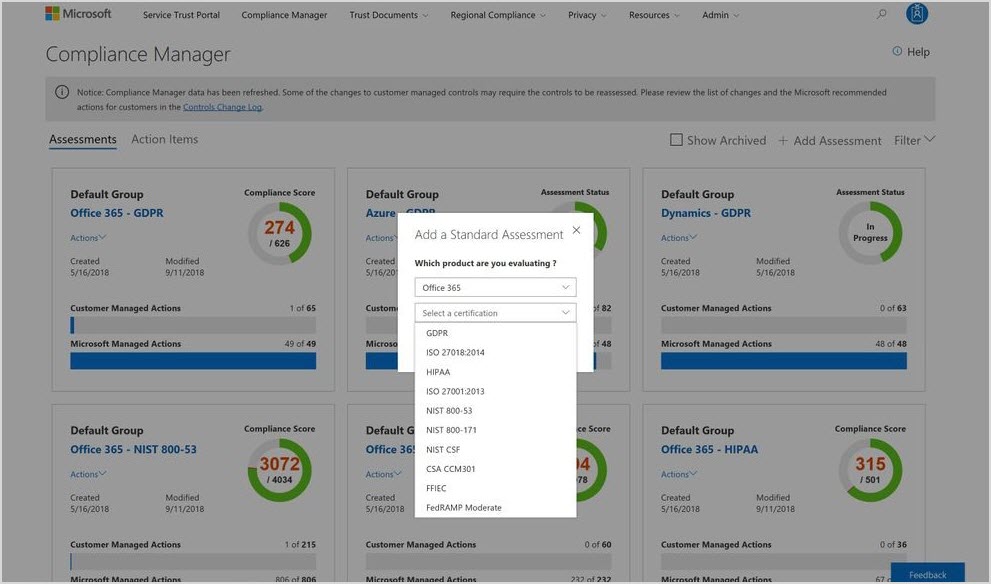This screenshot has width=991, height=584.
Task: Open the Actions menu for Office 365 - GDPR
Action: pyautogui.click(x=85, y=237)
